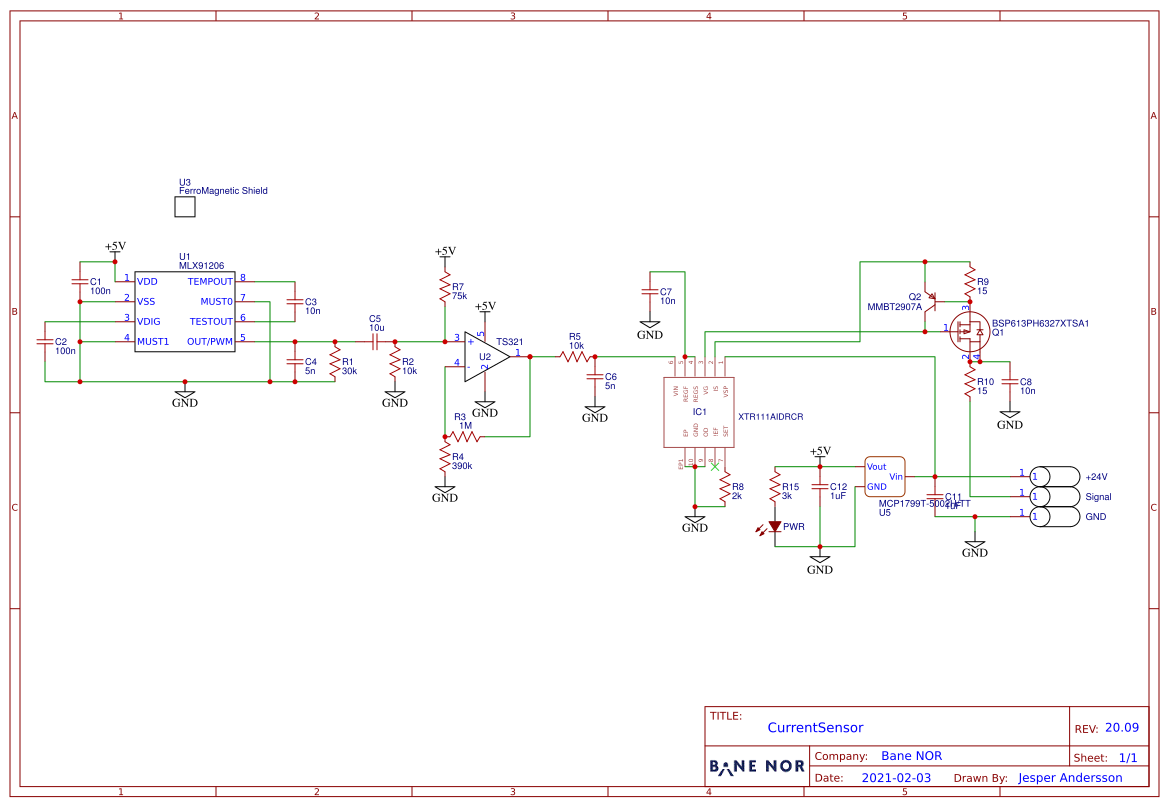Select the PWR LED symbol

(775, 524)
